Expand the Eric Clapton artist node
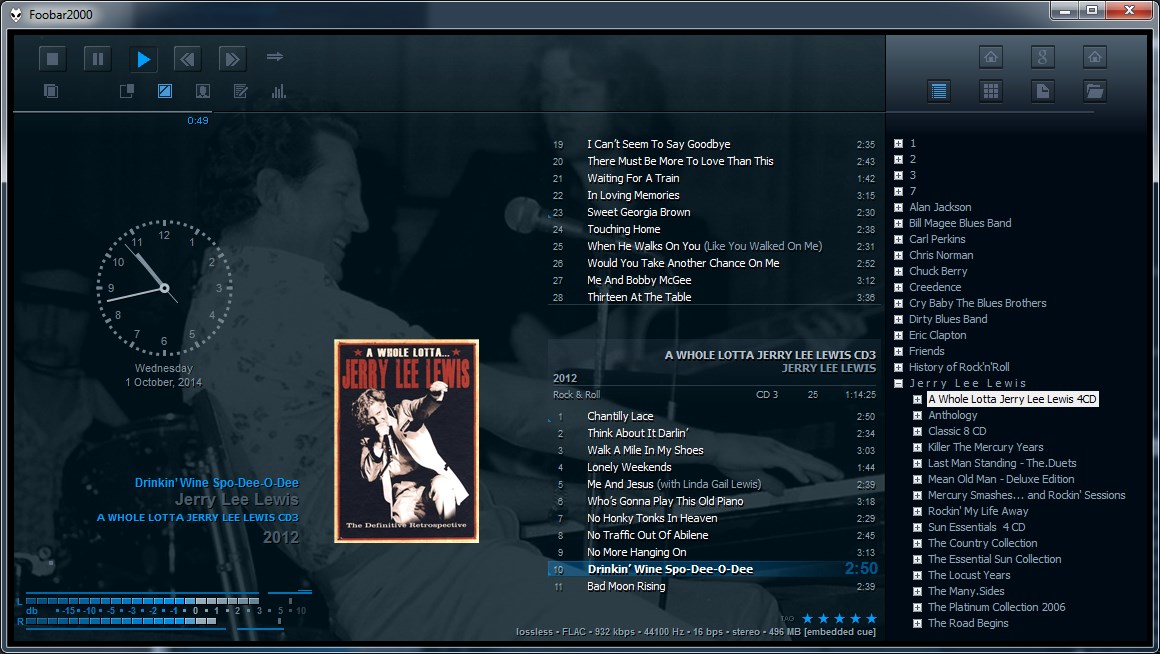Screen dimensions: 1160x654 pyautogui.click(x=898, y=335)
